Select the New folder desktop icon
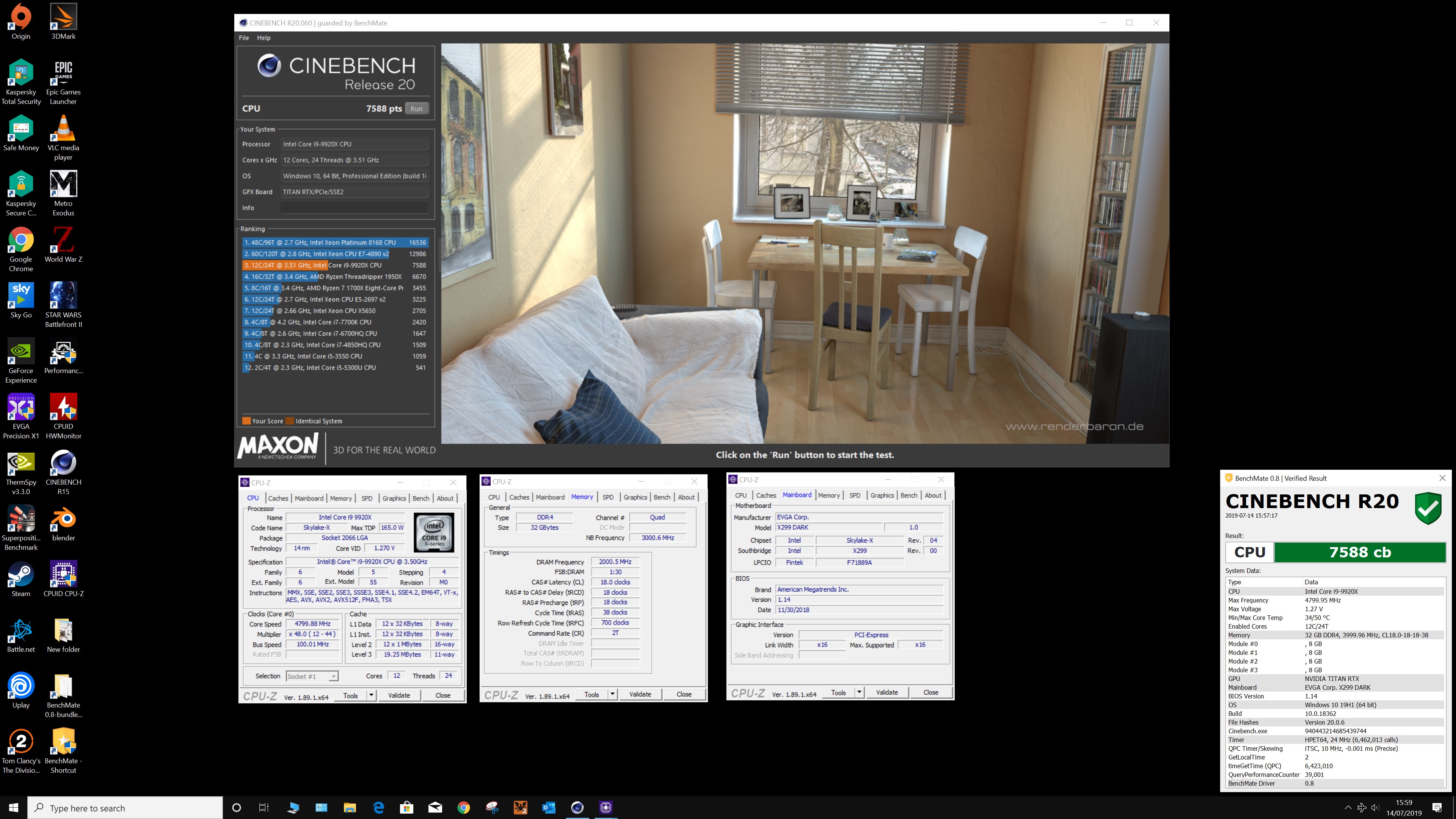The height and width of the screenshot is (819, 1456). (63, 635)
